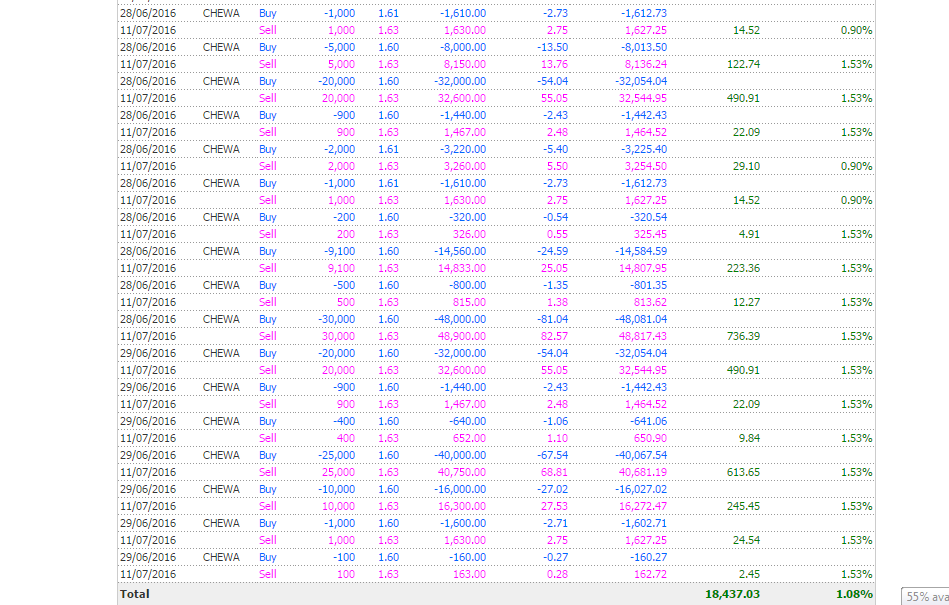Click the sell amount 815.00
The height and width of the screenshot is (605, 949).
470,301
